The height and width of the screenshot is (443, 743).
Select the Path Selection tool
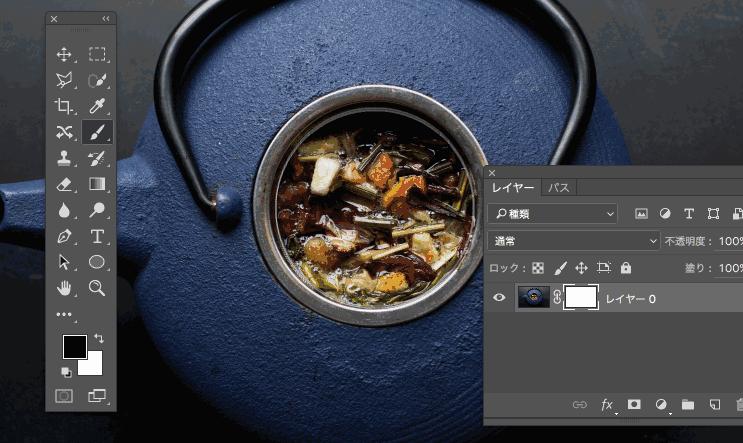[x=64, y=262]
